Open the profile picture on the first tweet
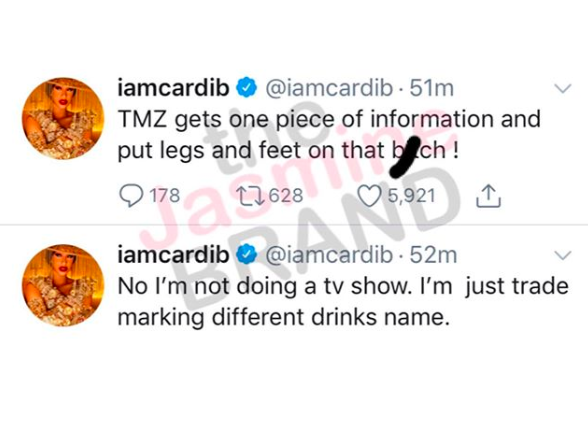 tap(63, 118)
